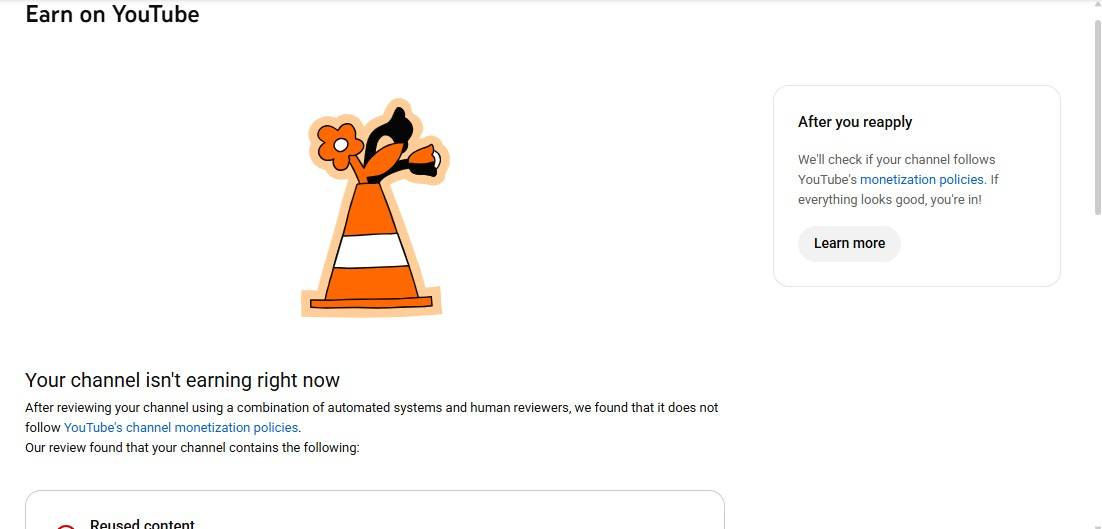Open YouTube's channel monetization policies link
This screenshot has height=529, width=1102.
click(181, 427)
